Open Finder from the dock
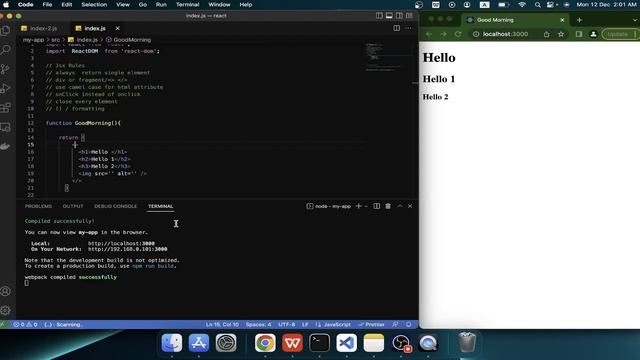This screenshot has width=640, height=360. pos(172,342)
